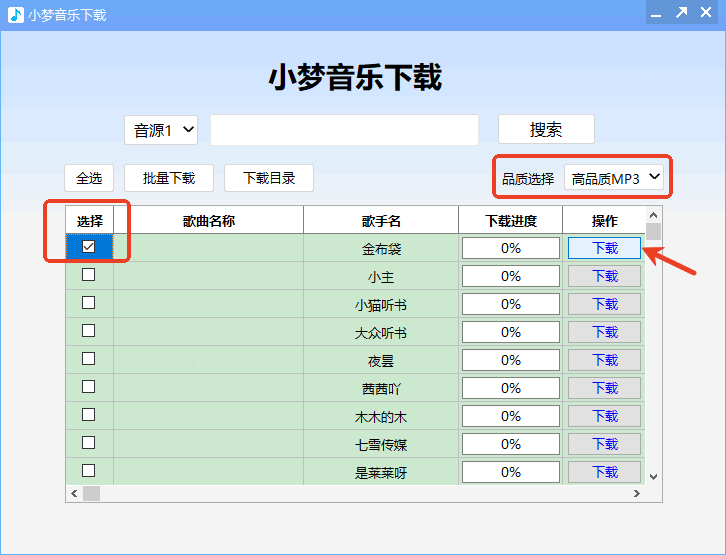Maximize the window with arrow icon
The width and height of the screenshot is (726, 555).
(681, 13)
